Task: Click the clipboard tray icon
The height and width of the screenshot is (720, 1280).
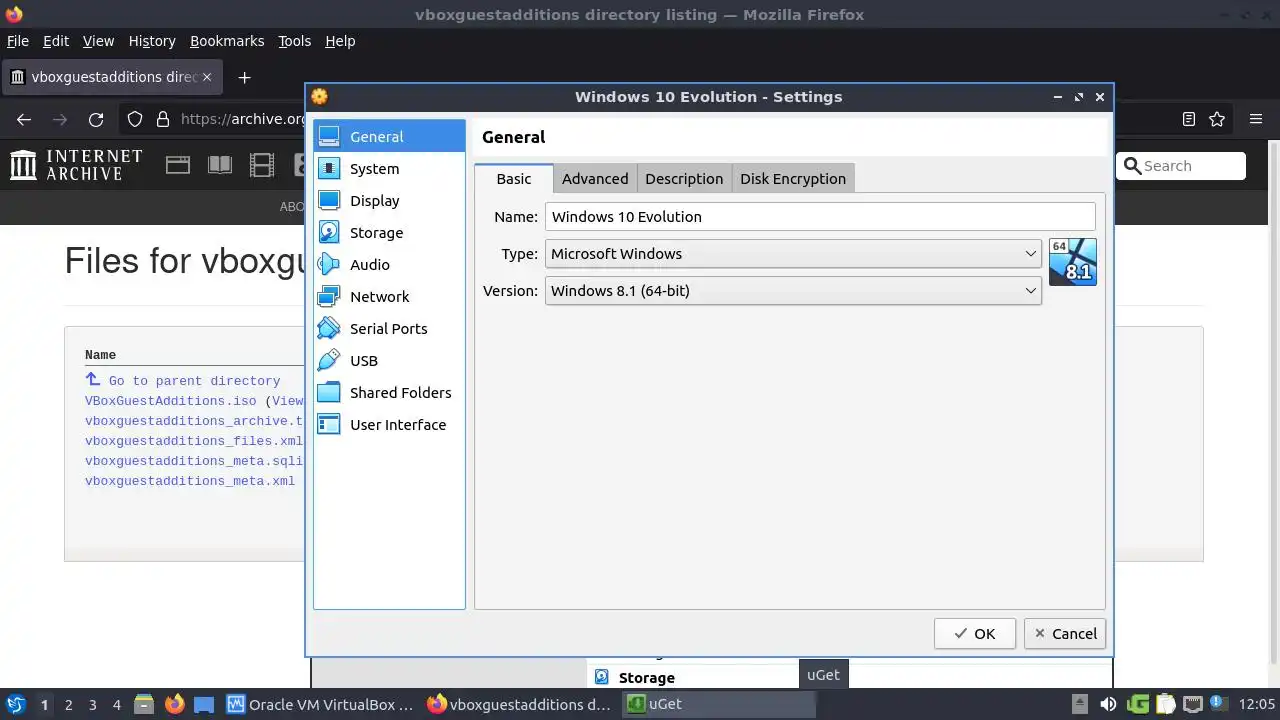Action: (1165, 704)
